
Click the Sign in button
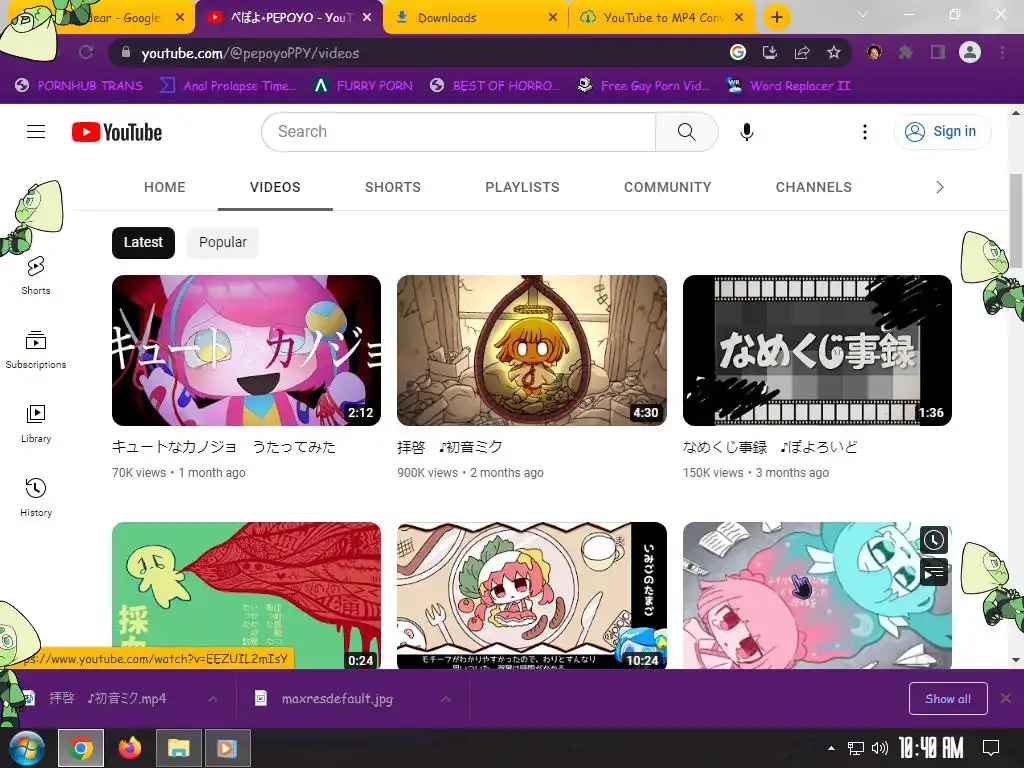pyautogui.click(x=942, y=132)
